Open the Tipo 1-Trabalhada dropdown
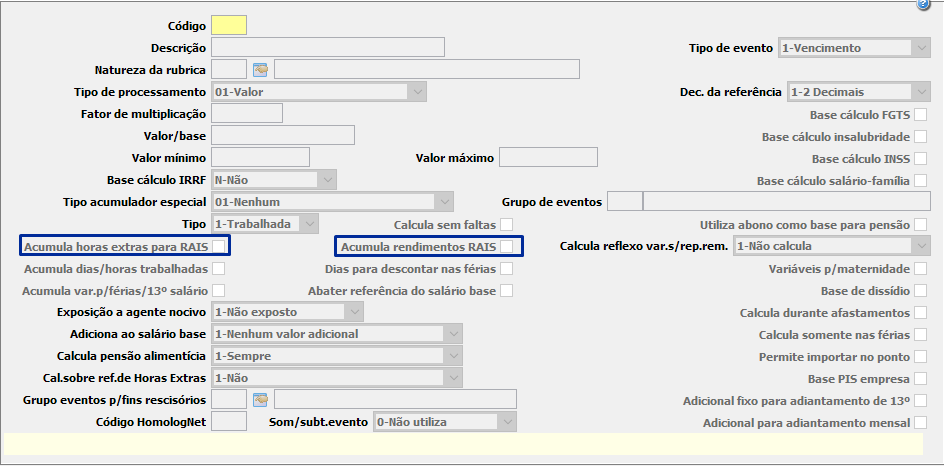The width and height of the screenshot is (944, 466). pos(265,224)
